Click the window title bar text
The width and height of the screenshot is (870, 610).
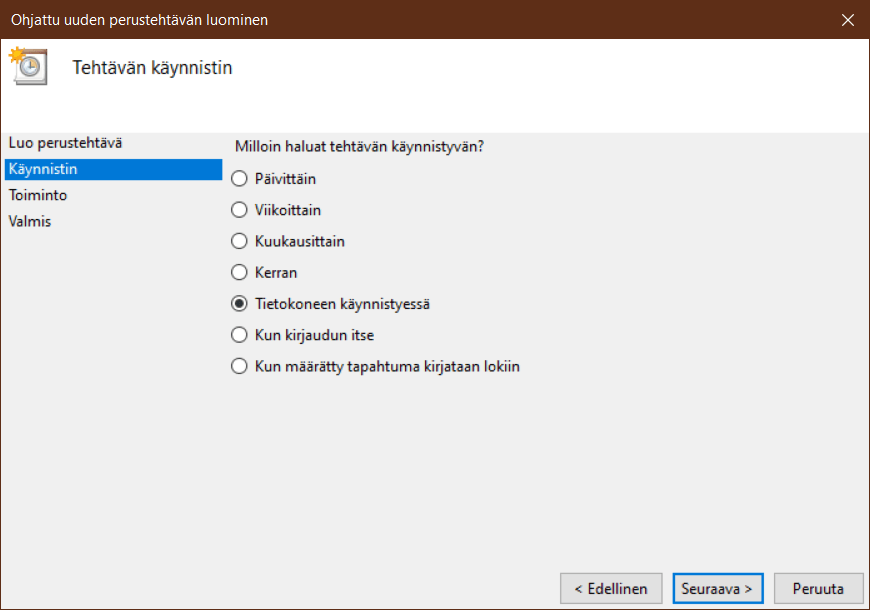pos(139,20)
